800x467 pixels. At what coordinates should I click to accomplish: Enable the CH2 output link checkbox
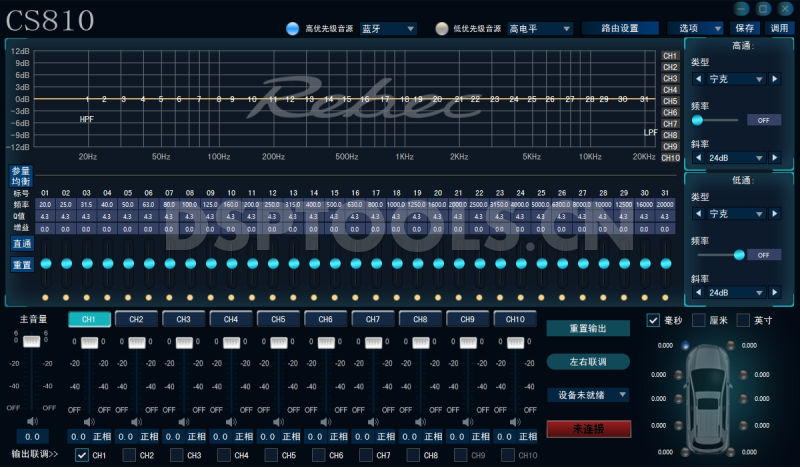pos(128,456)
